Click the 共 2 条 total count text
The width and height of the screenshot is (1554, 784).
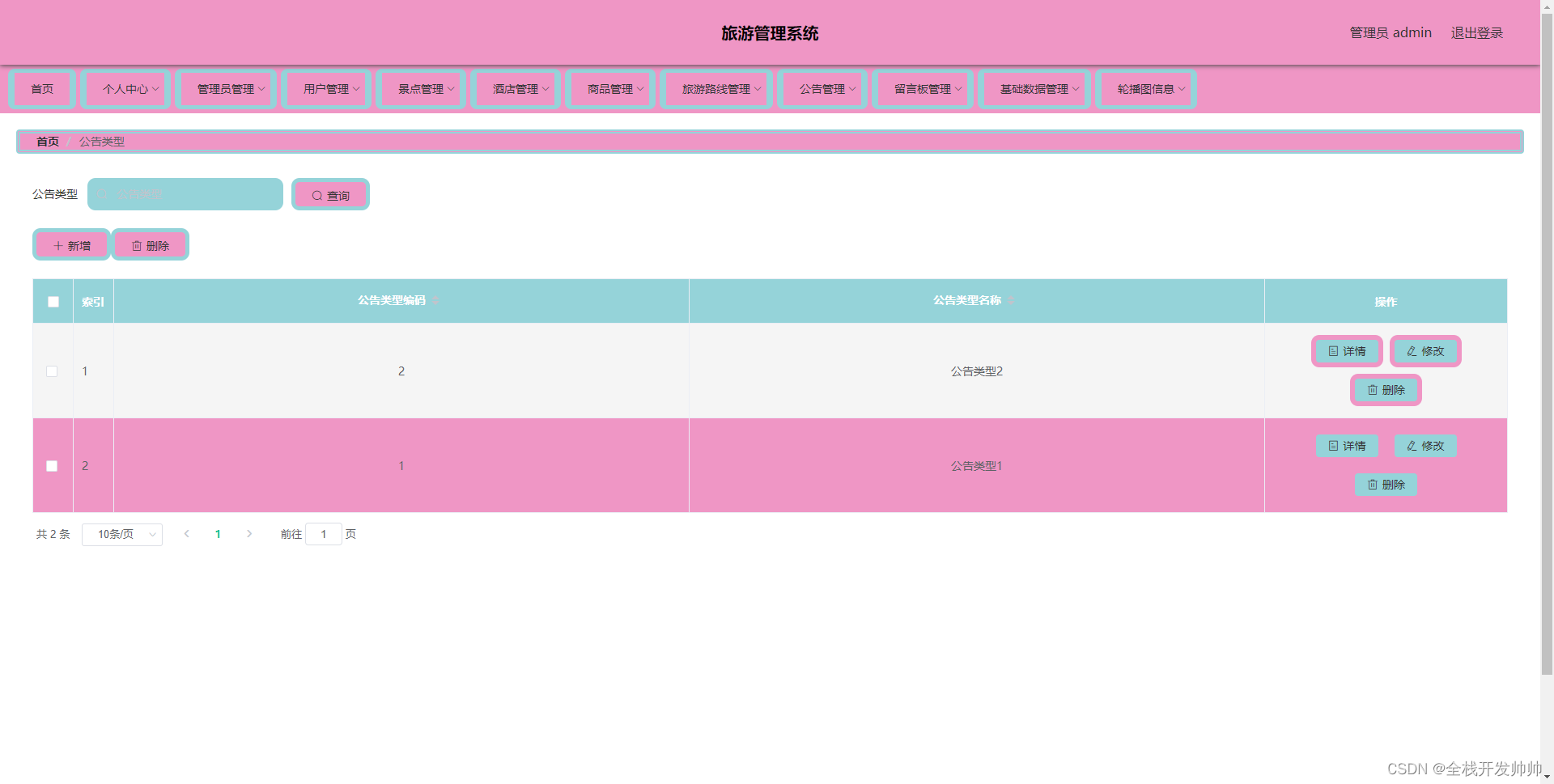pyautogui.click(x=53, y=534)
